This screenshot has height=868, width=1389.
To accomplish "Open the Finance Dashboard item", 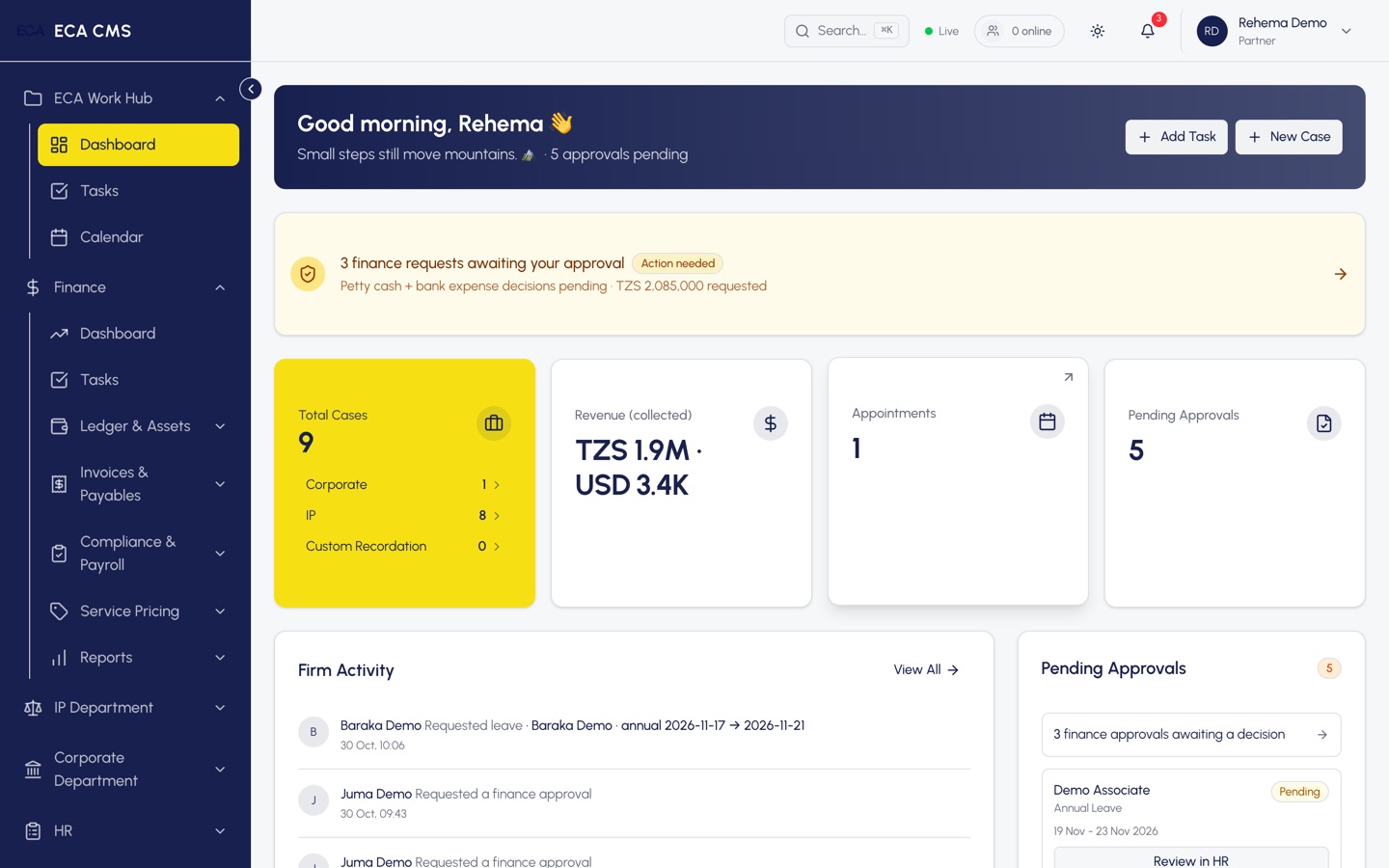I will (x=138, y=334).
